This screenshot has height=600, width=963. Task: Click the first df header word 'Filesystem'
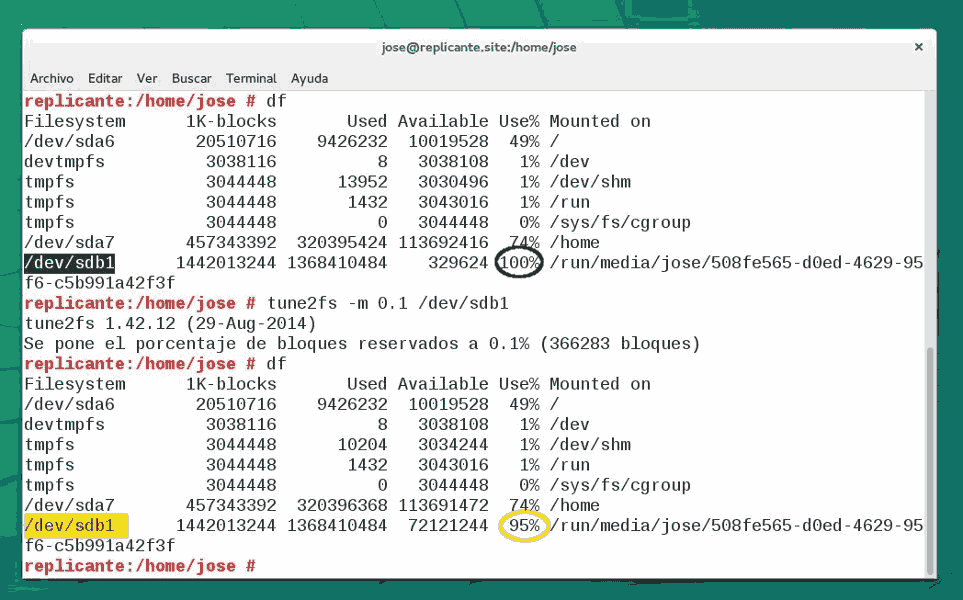point(75,122)
